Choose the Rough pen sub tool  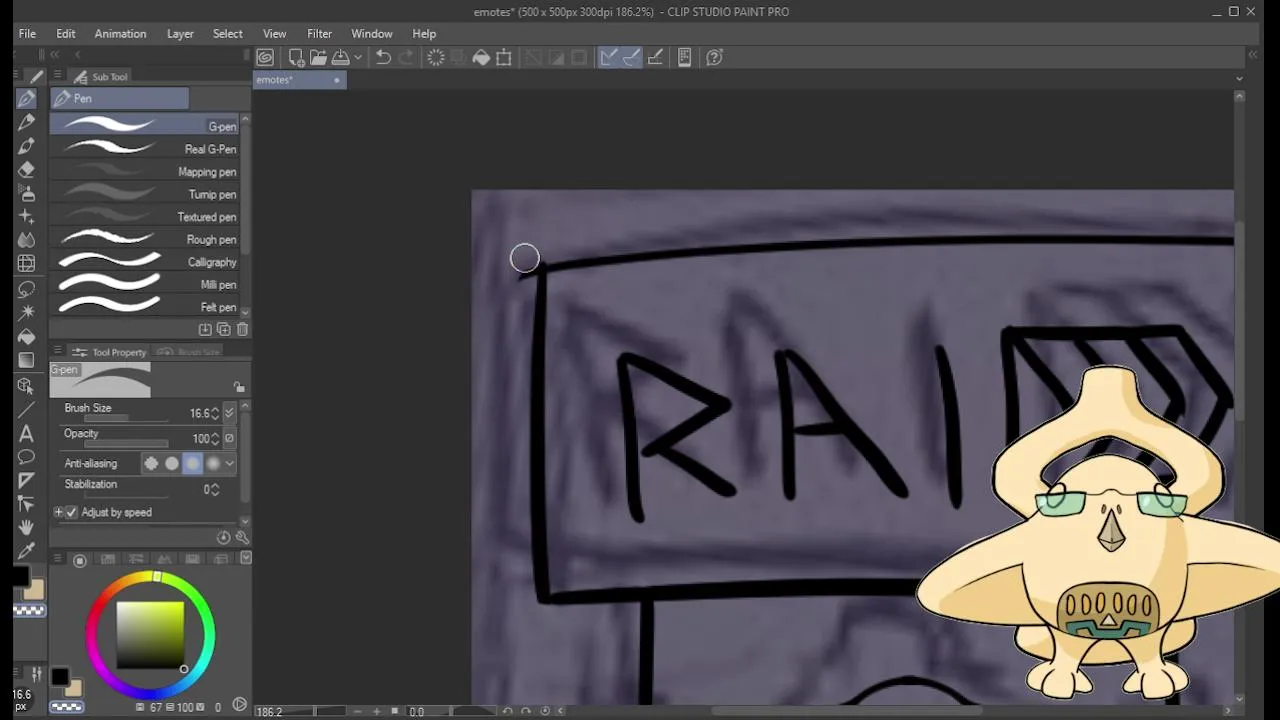(x=146, y=240)
